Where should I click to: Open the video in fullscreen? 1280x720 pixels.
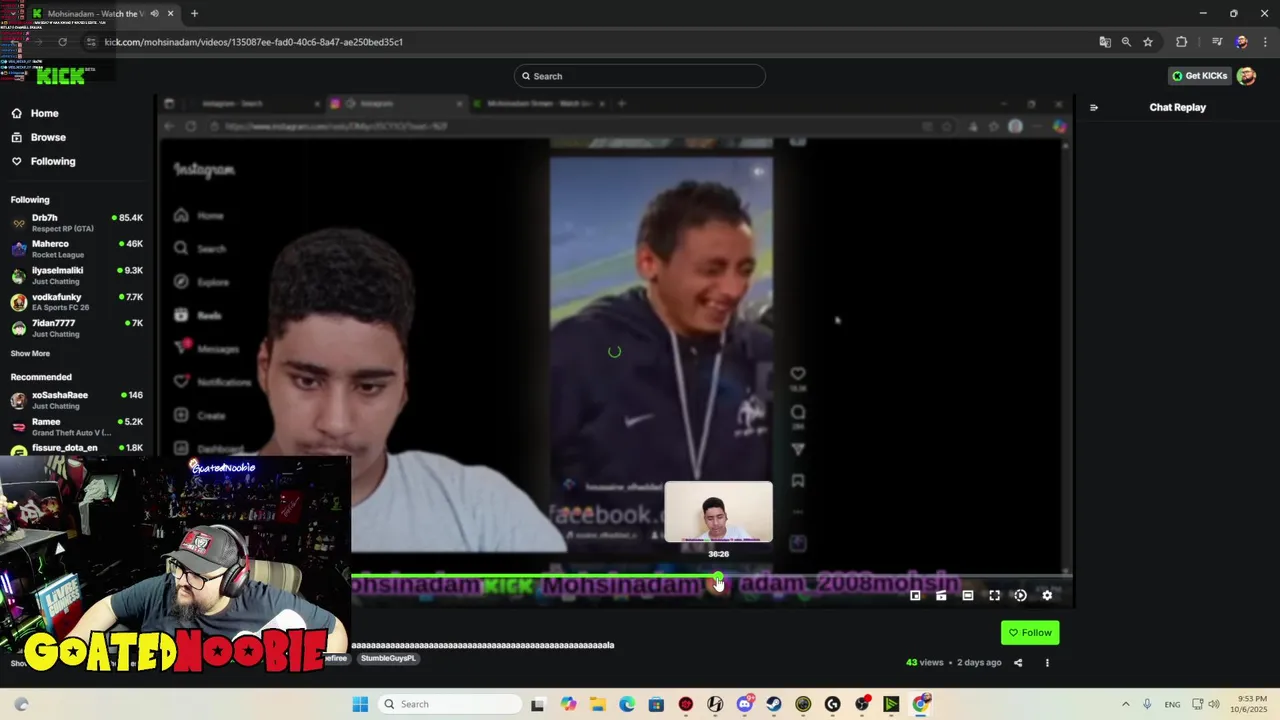coord(994,595)
